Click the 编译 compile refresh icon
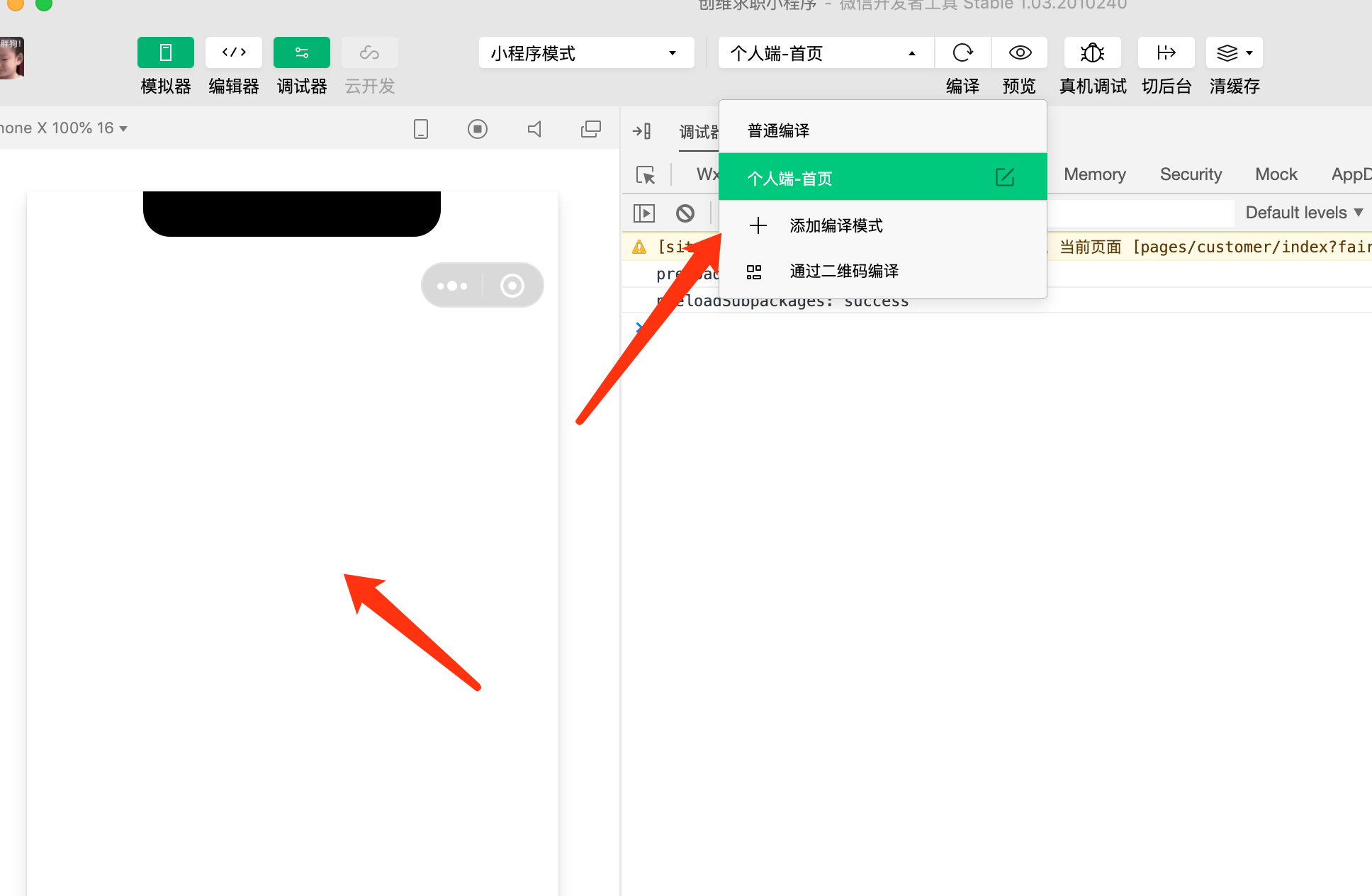Screen dimensions: 1372x896 [x=962, y=53]
